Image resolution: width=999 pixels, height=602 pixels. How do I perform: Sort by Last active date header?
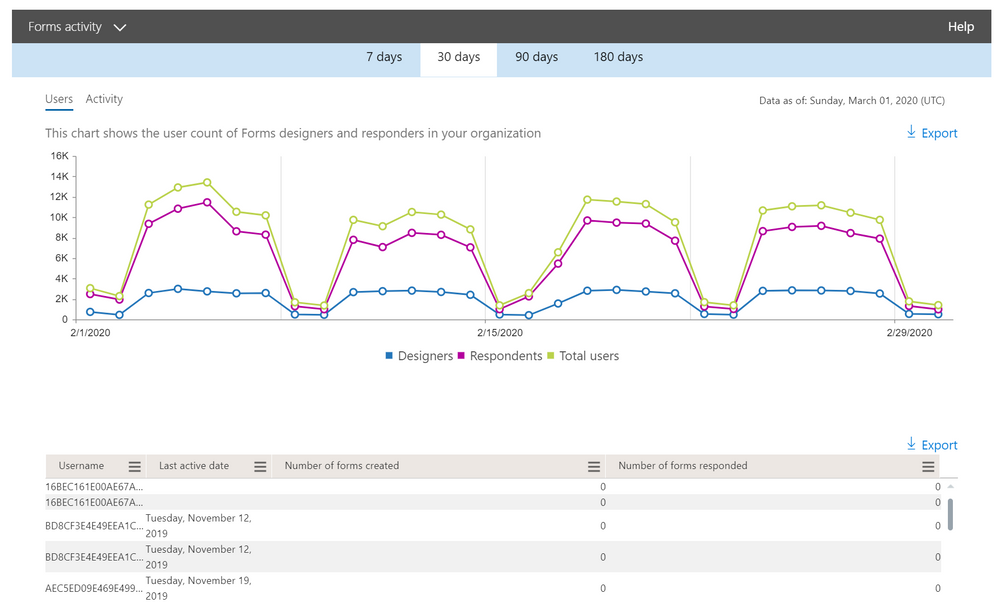tap(194, 466)
